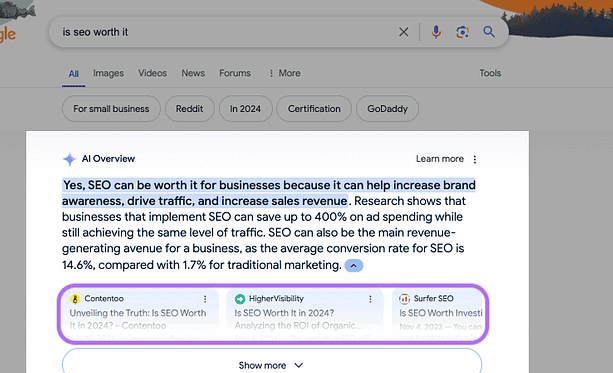Open the HigherVisibility card three-dot menu
This screenshot has width=613, height=373.
[x=370, y=299]
